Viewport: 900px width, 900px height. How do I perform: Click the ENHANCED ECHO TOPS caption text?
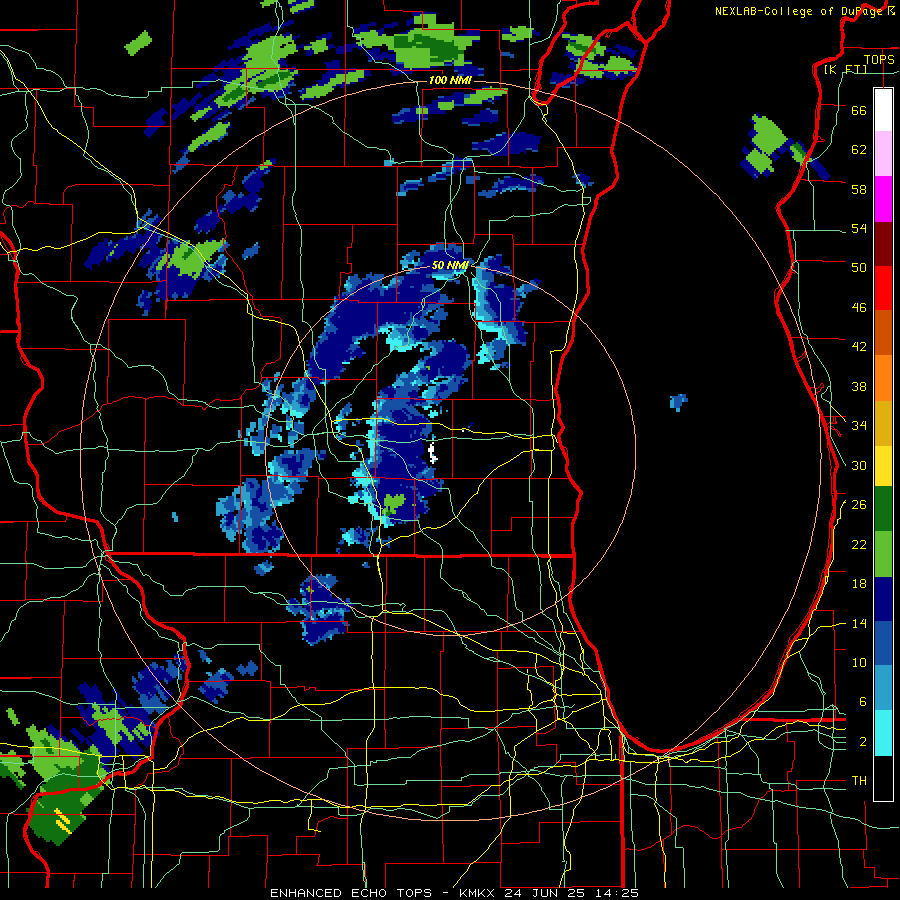350,893
